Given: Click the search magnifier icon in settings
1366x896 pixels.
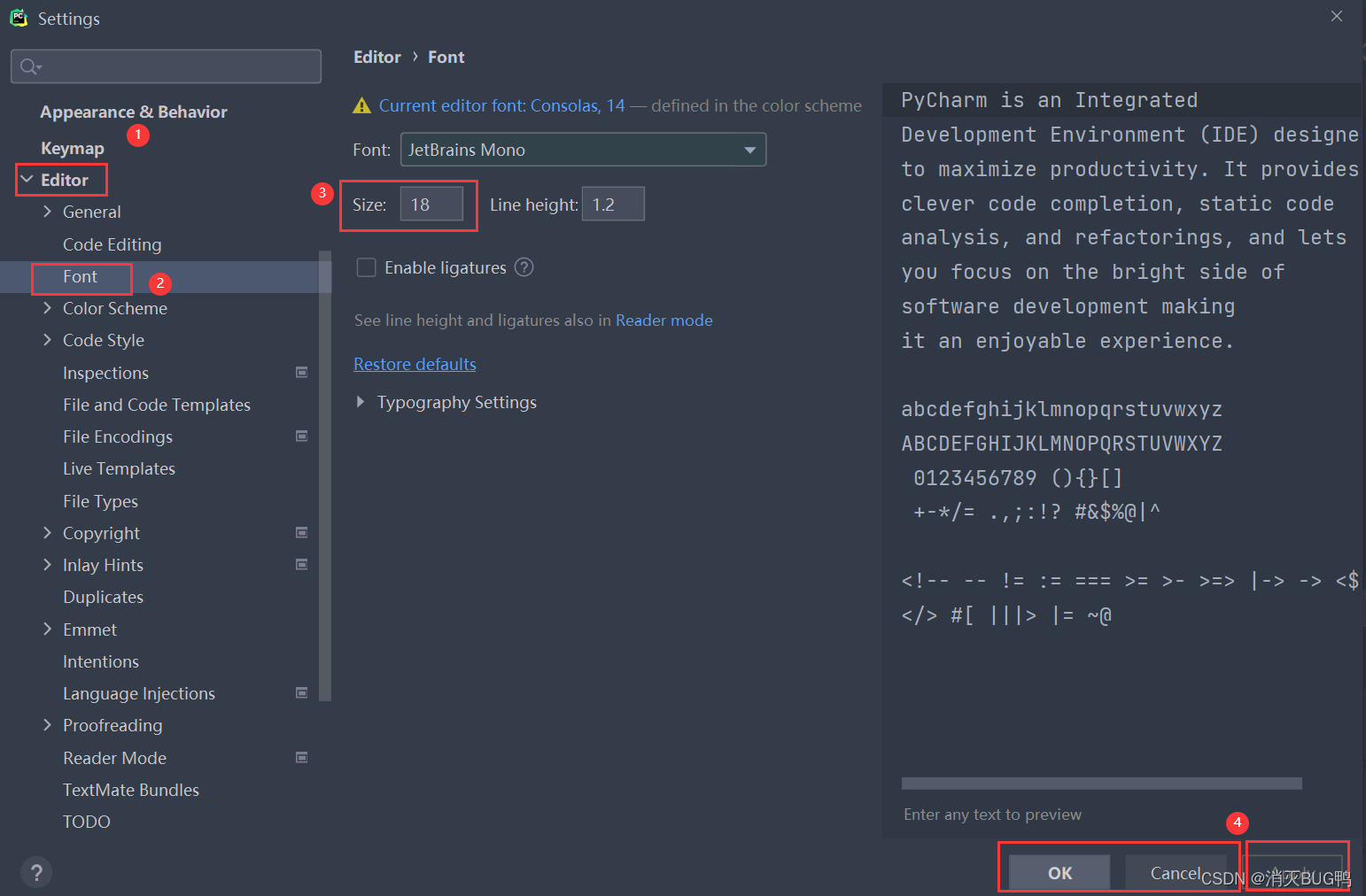Looking at the screenshot, I should coord(29,66).
